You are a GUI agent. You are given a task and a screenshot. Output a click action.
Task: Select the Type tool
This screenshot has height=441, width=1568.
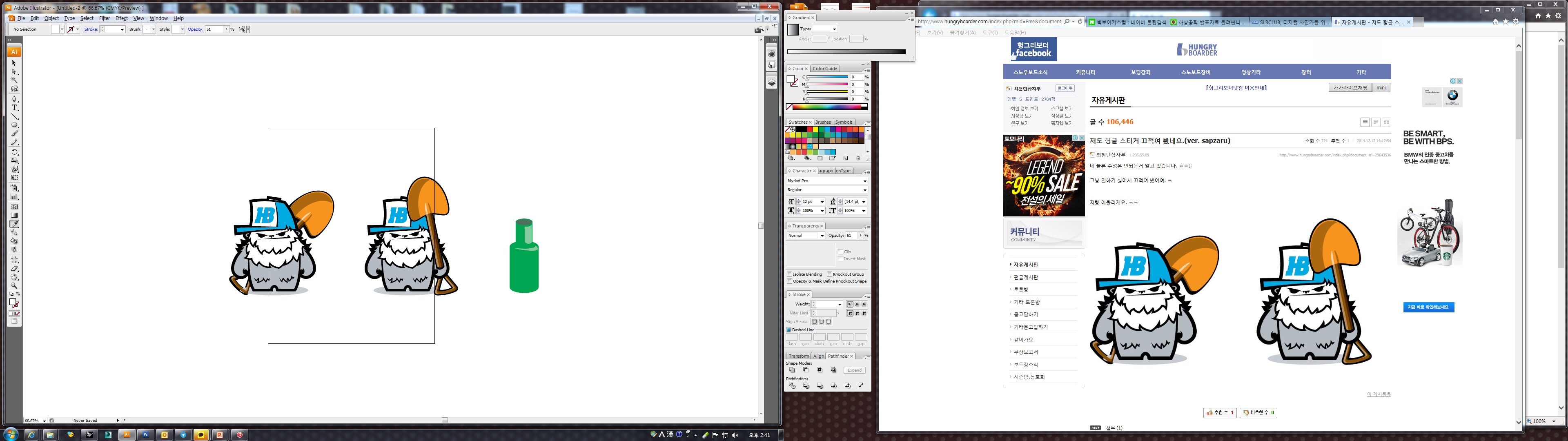point(14,107)
